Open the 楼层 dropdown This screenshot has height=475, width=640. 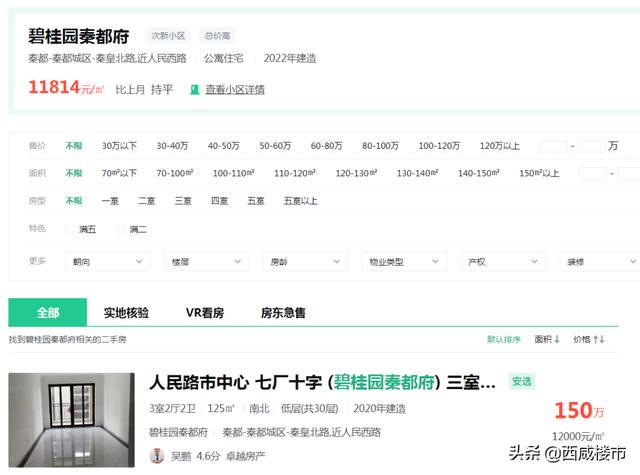coord(207,262)
